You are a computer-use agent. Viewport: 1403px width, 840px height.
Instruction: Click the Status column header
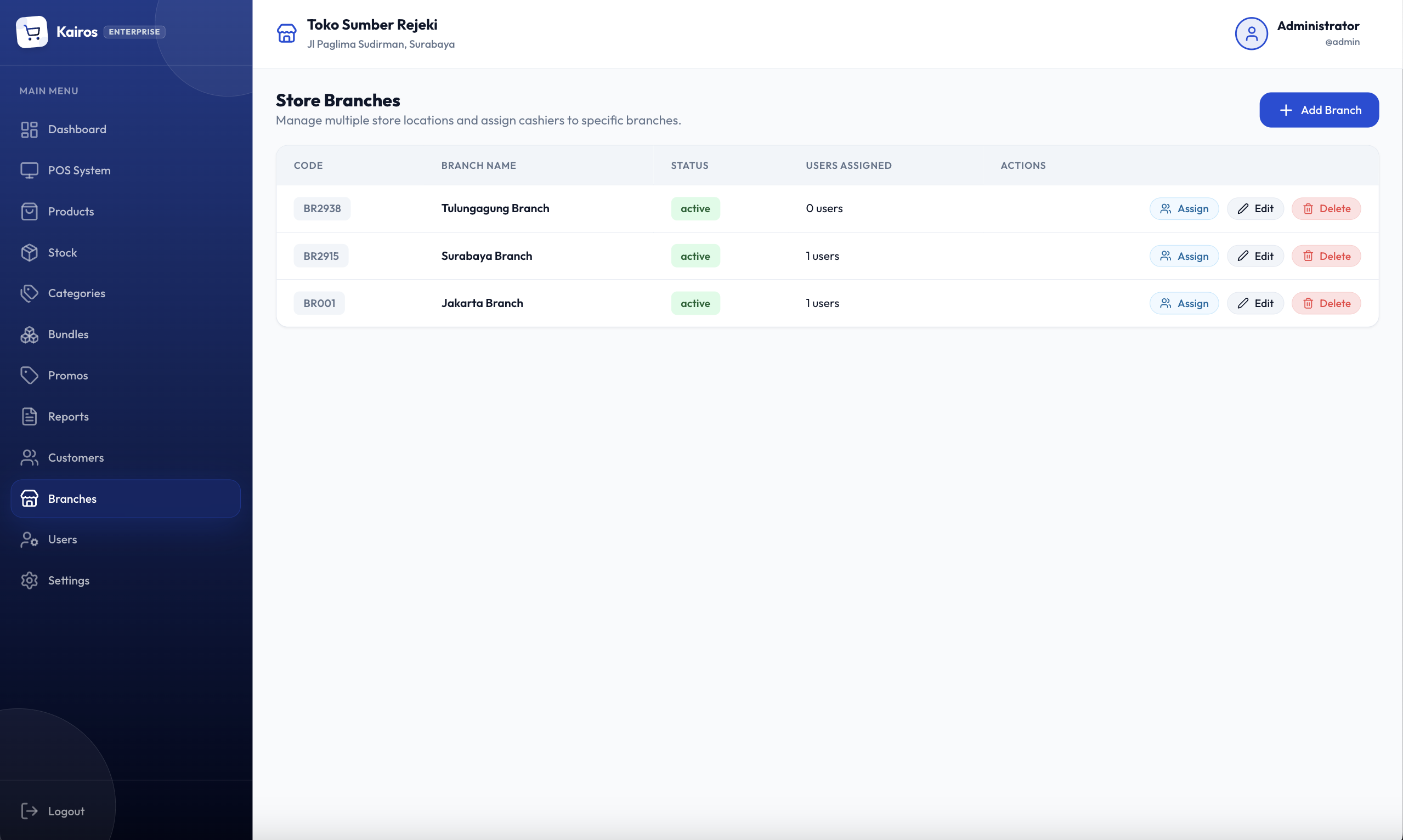pos(689,166)
